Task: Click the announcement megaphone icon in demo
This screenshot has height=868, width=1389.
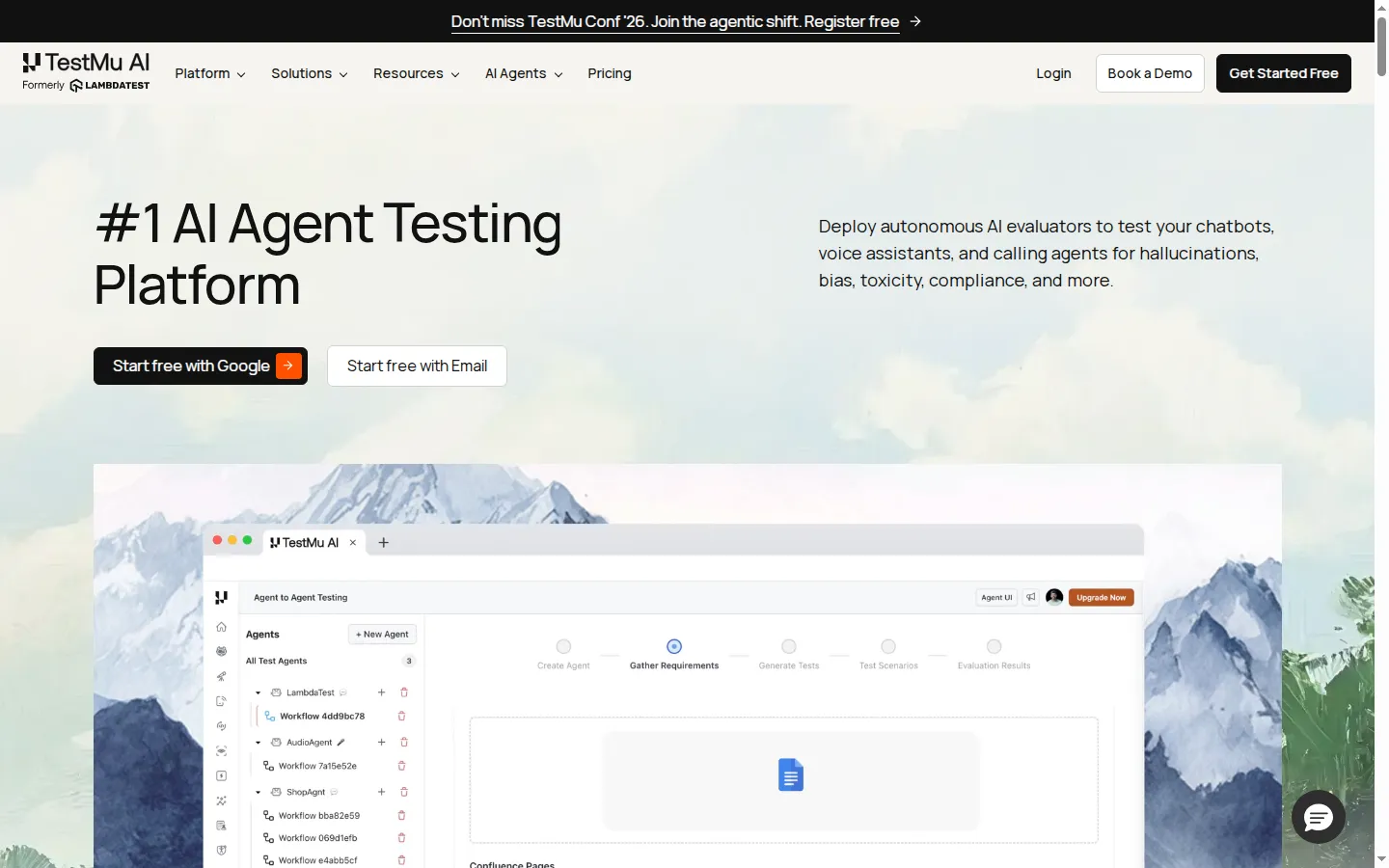Action: click(1030, 597)
